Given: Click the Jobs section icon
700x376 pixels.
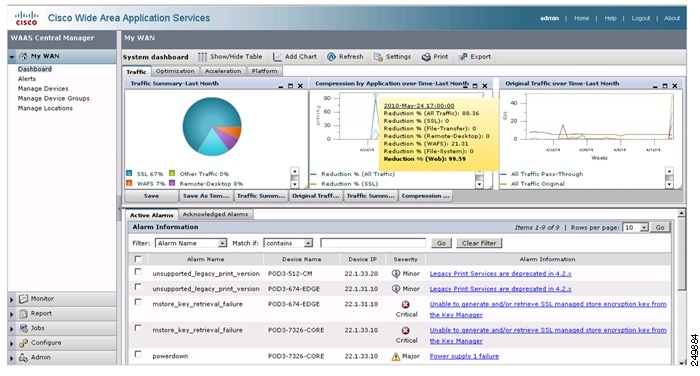Looking at the screenshot, I should pos(23,328).
